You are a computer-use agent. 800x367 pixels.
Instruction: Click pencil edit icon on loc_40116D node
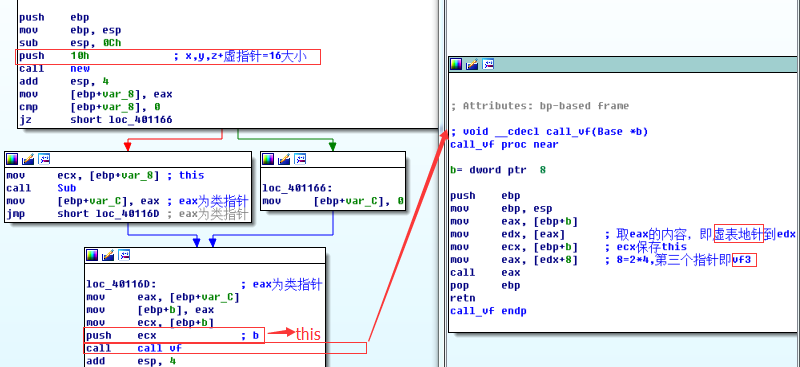click(108, 255)
